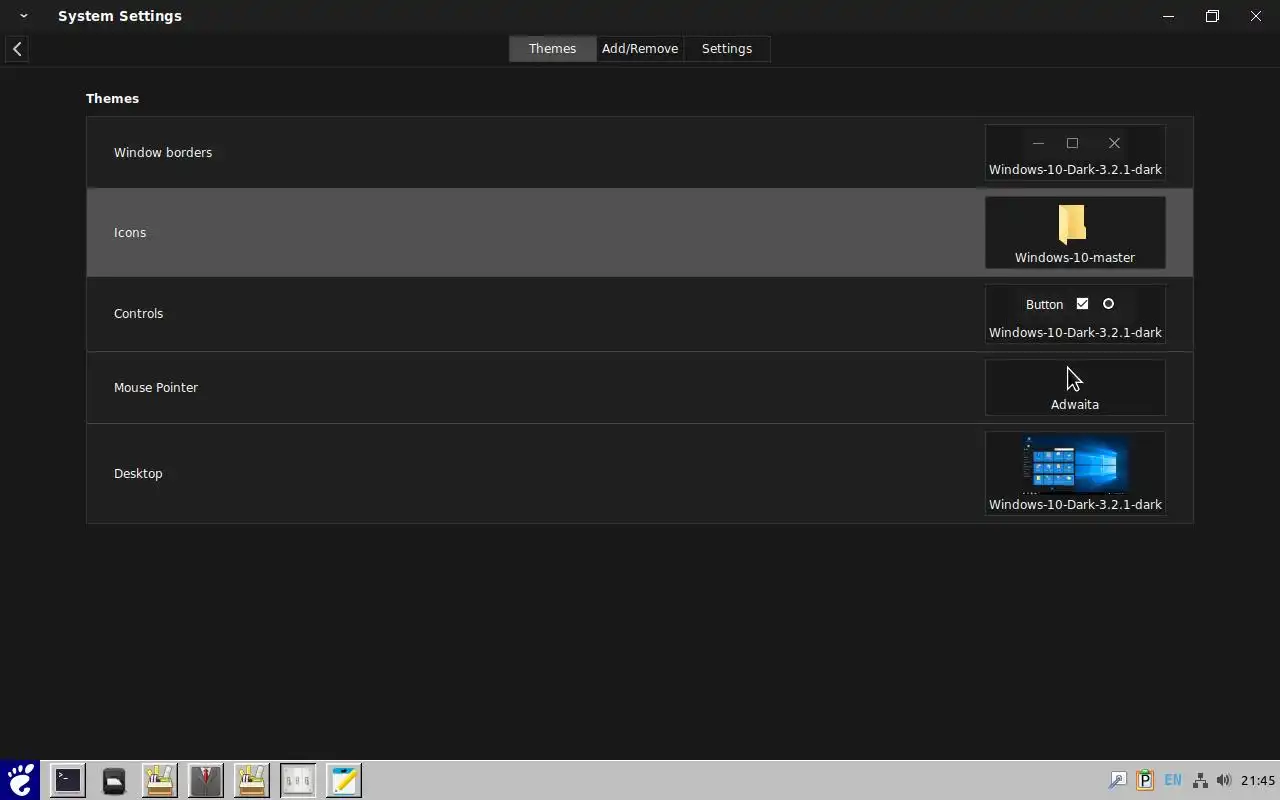Open the Desktop theme thumbnail chooser
The height and width of the screenshot is (800, 1280).
pyautogui.click(x=1075, y=473)
